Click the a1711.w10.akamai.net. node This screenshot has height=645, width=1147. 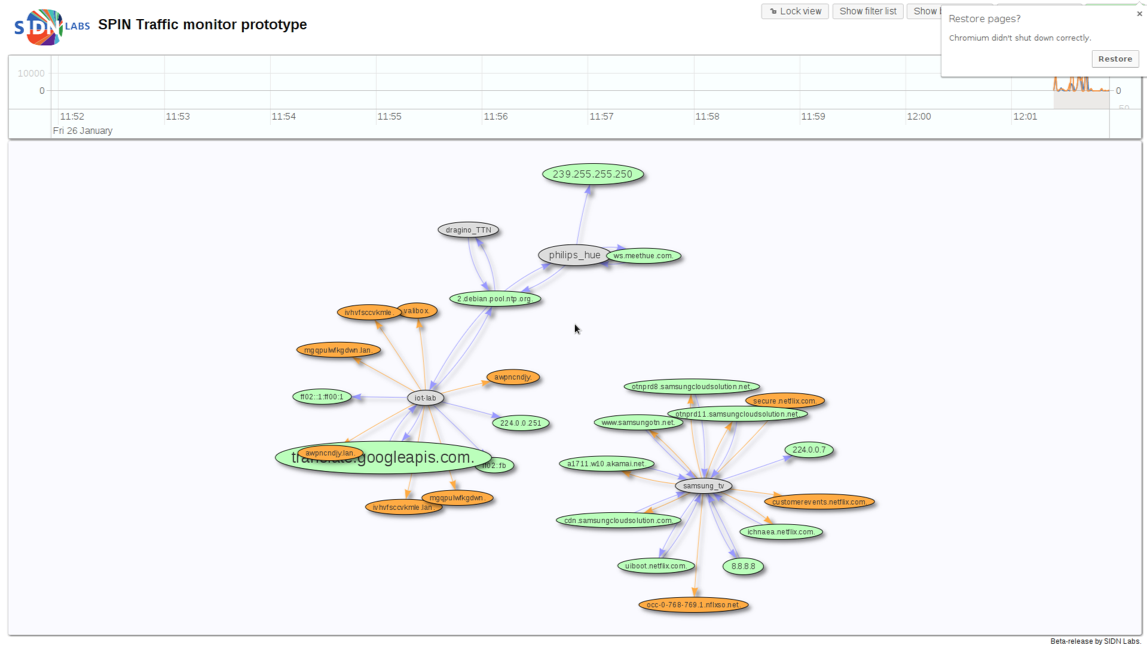click(x=606, y=464)
